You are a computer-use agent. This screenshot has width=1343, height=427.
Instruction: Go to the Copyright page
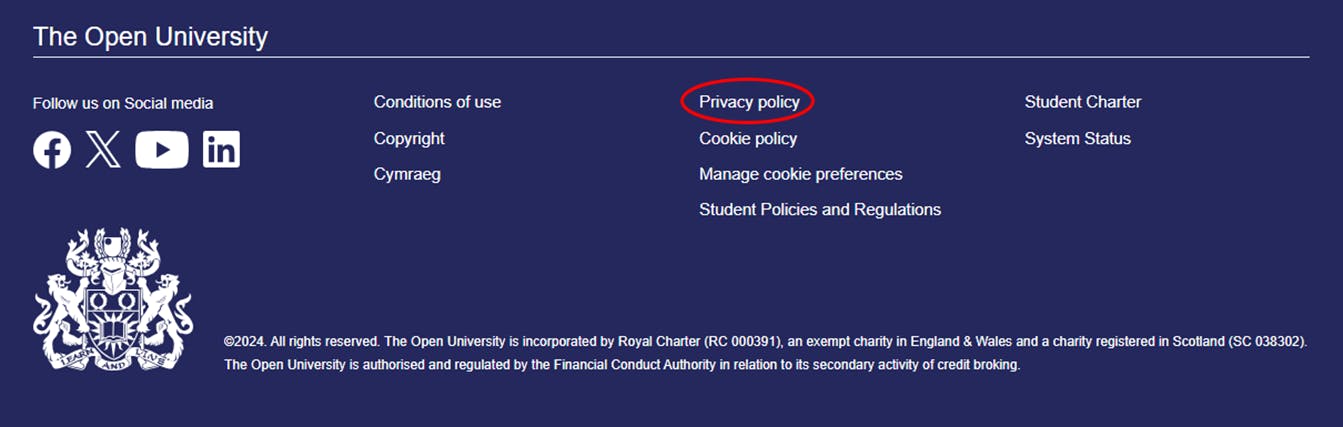409,138
